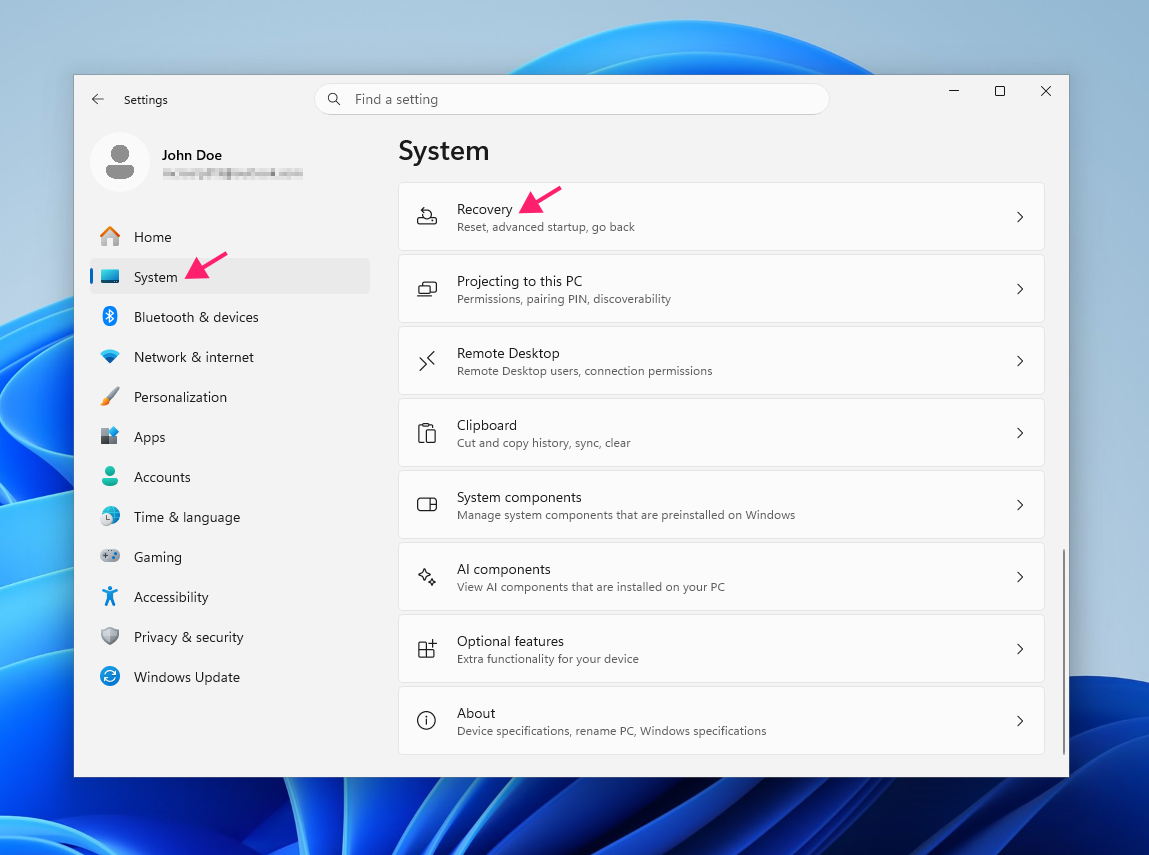Open Time & language label
Screen dimensions: 1149x855
[187, 517]
